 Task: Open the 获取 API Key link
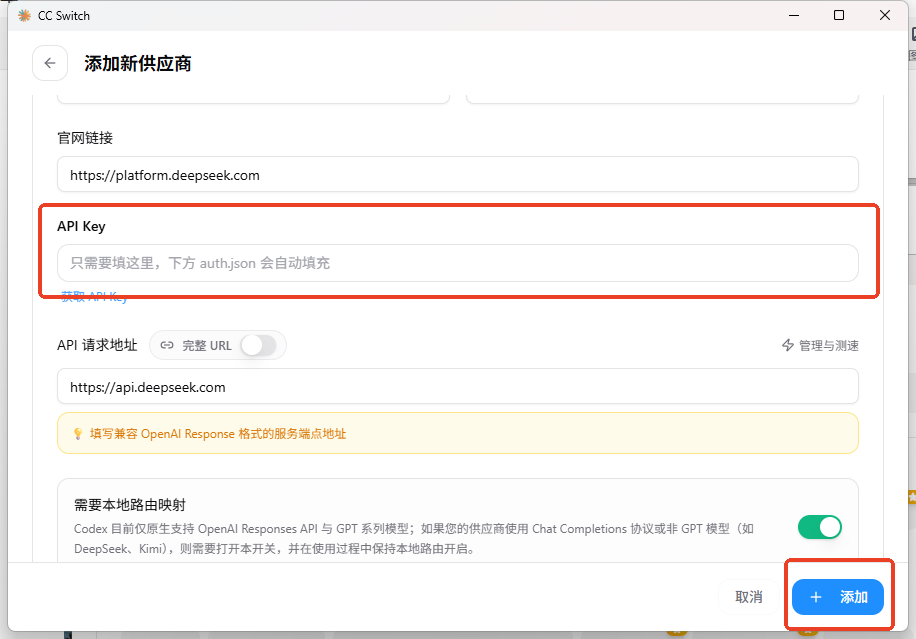point(94,297)
